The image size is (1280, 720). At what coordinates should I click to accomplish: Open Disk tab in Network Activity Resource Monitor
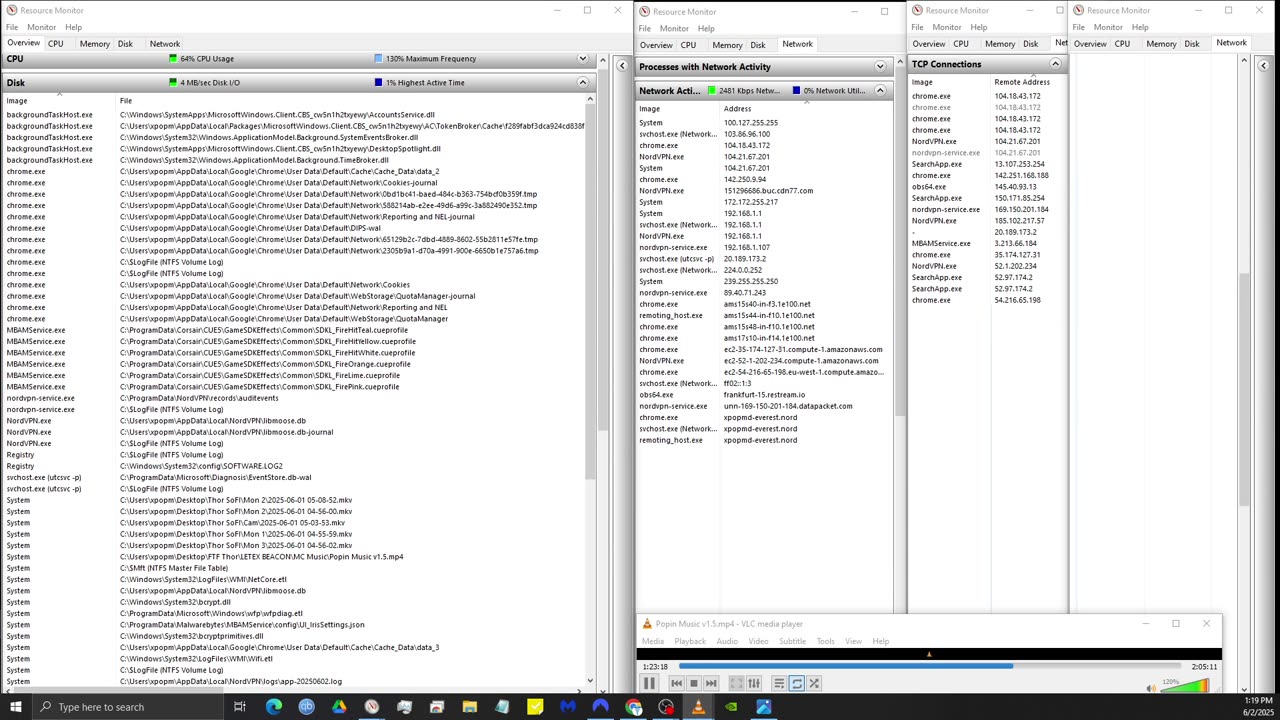click(758, 45)
